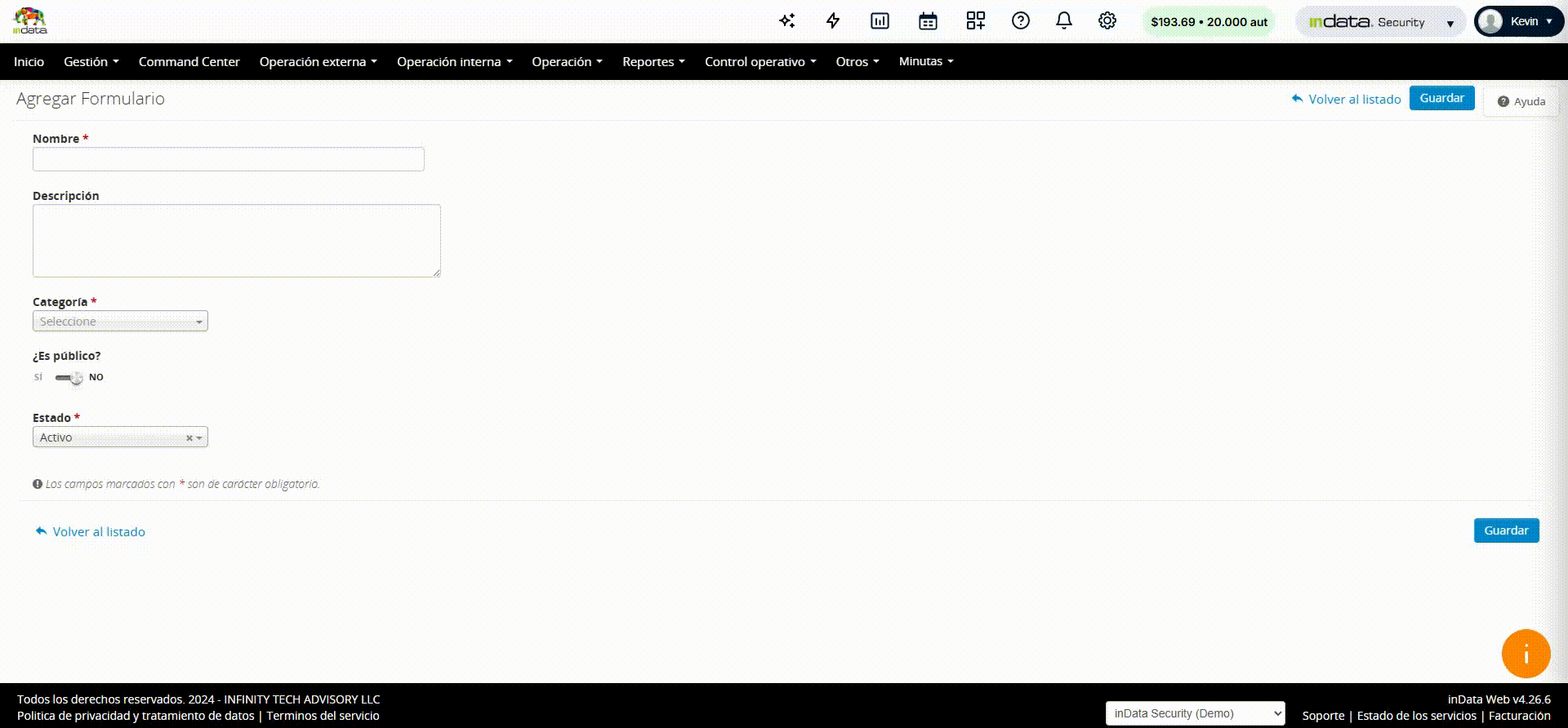This screenshot has height=728, width=1568.
Task: Click the top Guardar button
Action: coord(1441,98)
